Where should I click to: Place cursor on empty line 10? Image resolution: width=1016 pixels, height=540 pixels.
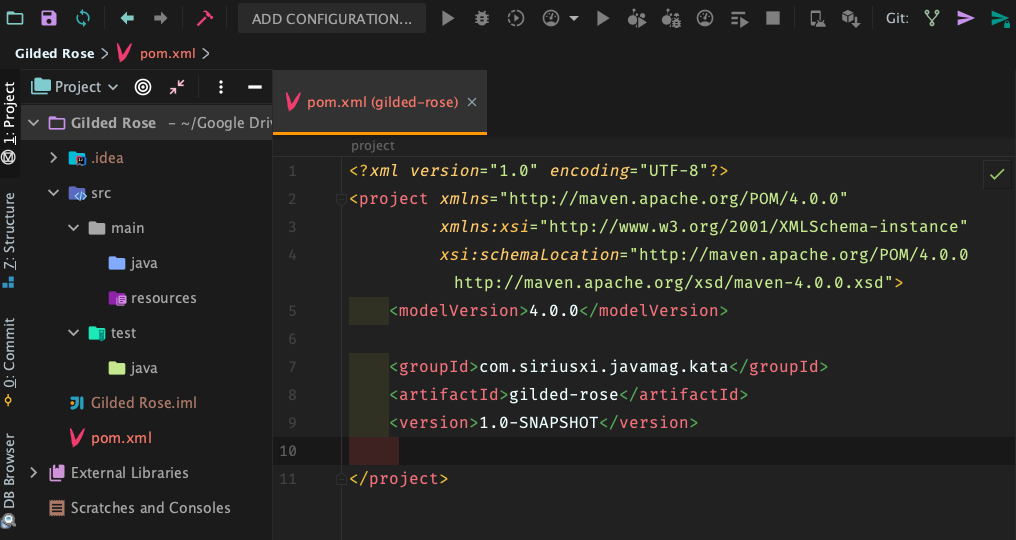pos(674,451)
